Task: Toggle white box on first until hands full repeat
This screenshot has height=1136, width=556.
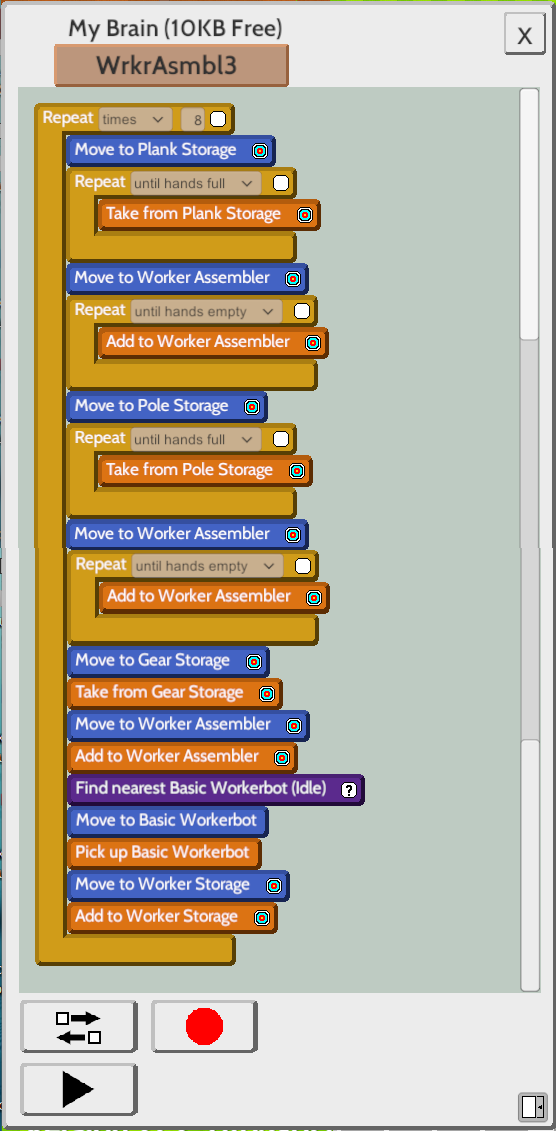Action: pos(281,183)
